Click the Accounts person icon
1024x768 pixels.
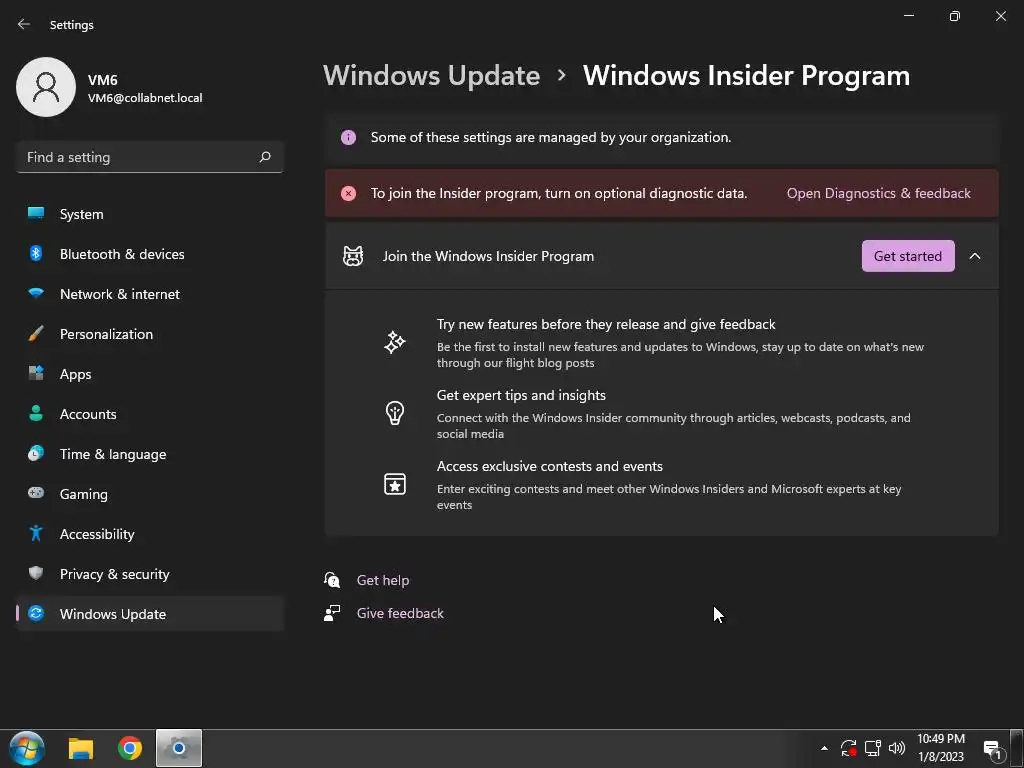pyautogui.click(x=36, y=413)
